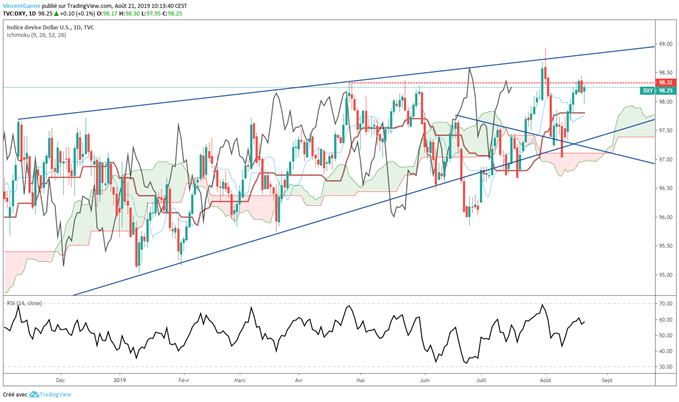Select the Févr label on time axis
Image resolution: width=679 pixels, height=402 pixels.
[x=184, y=380]
